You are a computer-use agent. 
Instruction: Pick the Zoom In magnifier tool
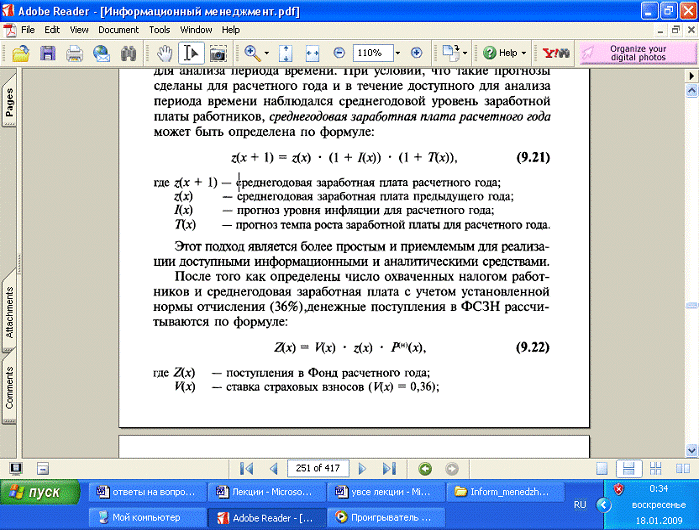pyautogui.click(x=252, y=53)
